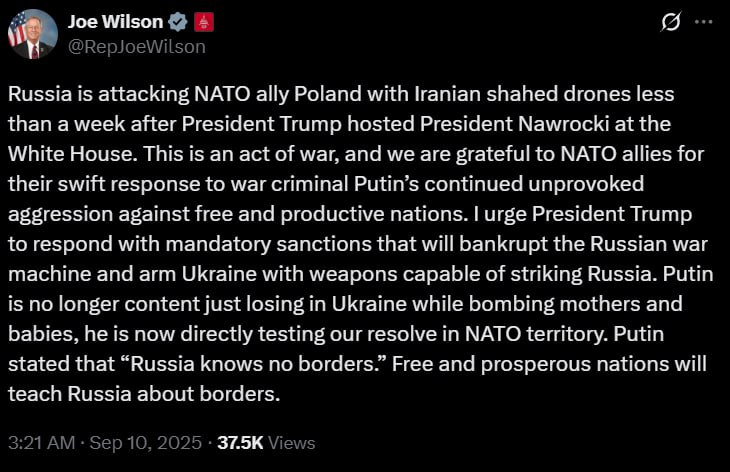Open the three-dot more options menu
Image resolution: width=730 pixels, height=472 pixels.
pos(703,21)
